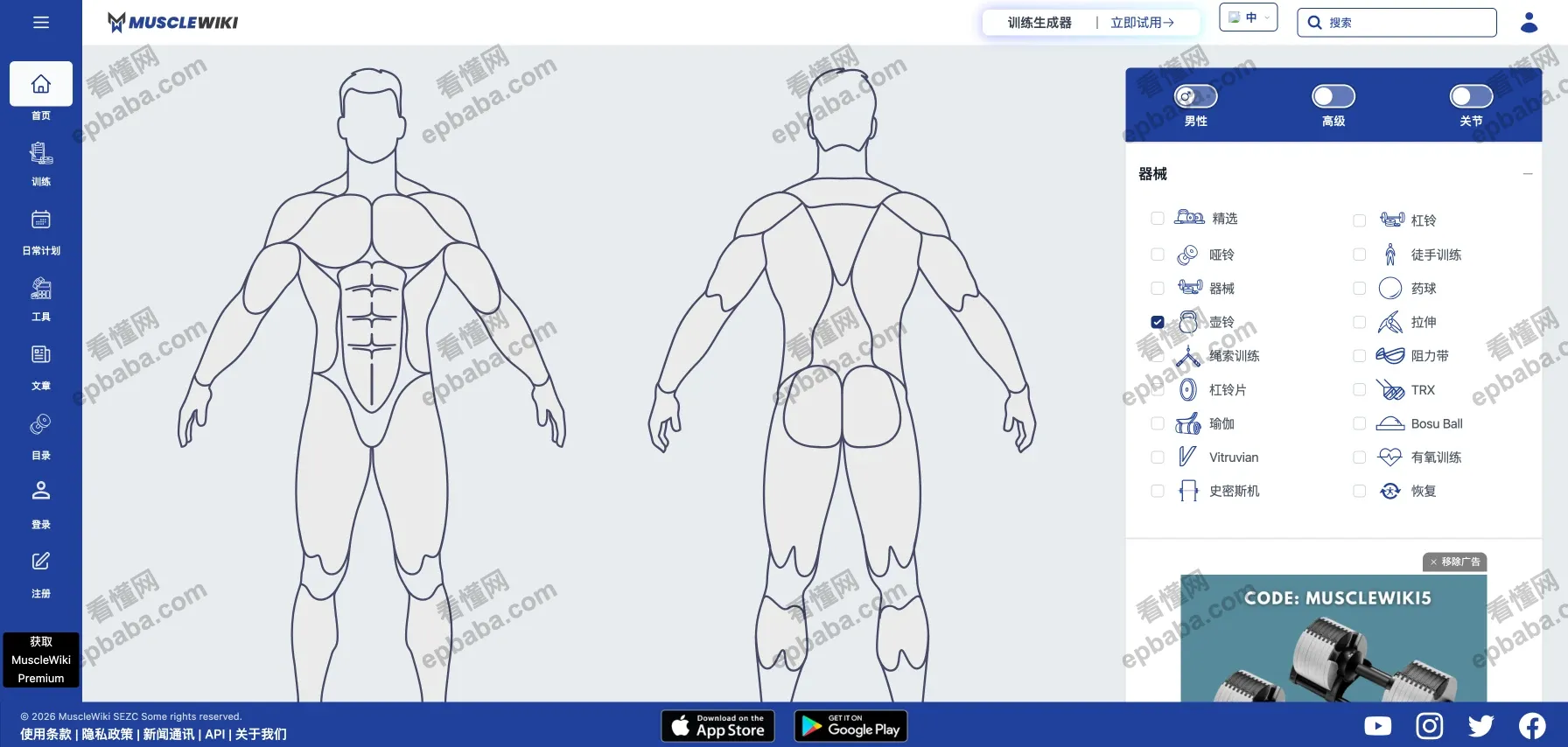Click the 精选 featured equipment icon
This screenshot has width=1568, height=747.
click(x=1189, y=217)
